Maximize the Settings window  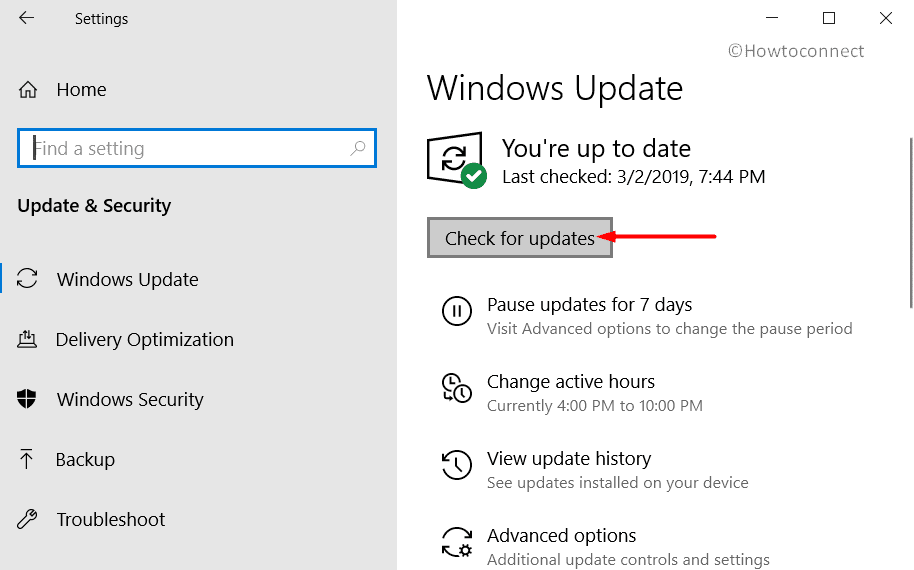click(x=828, y=18)
